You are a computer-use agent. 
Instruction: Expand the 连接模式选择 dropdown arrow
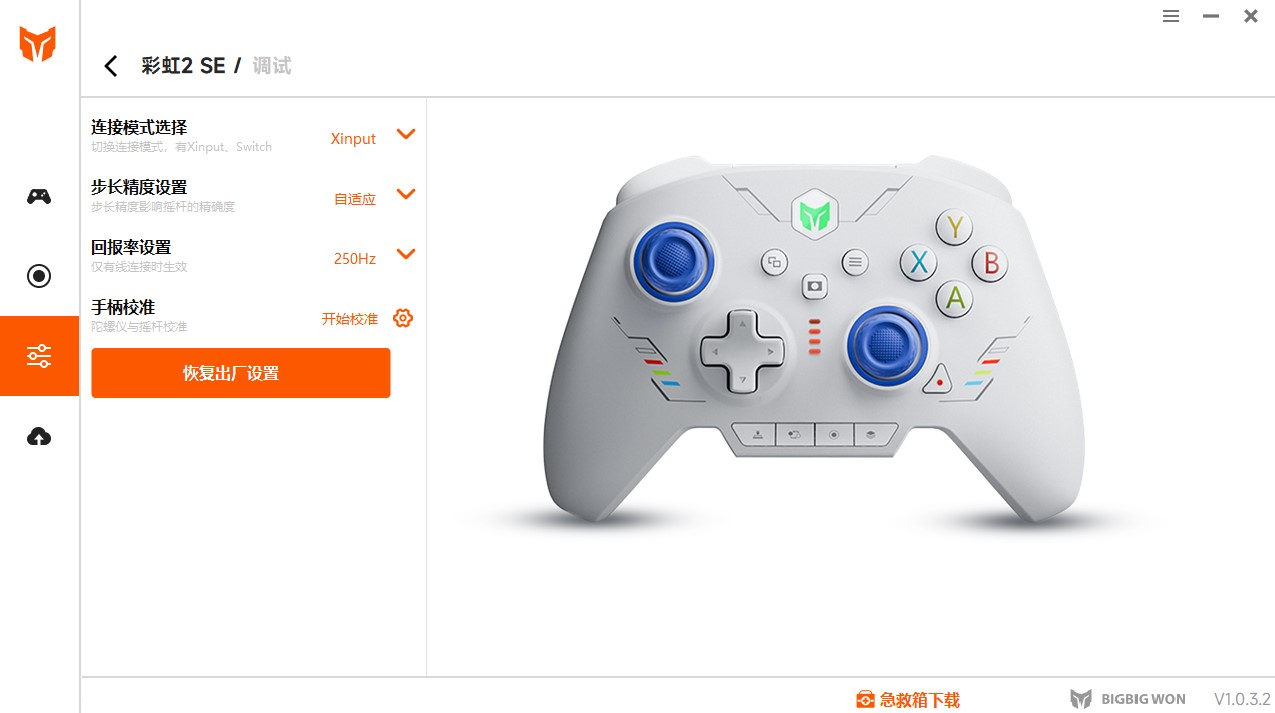405,134
